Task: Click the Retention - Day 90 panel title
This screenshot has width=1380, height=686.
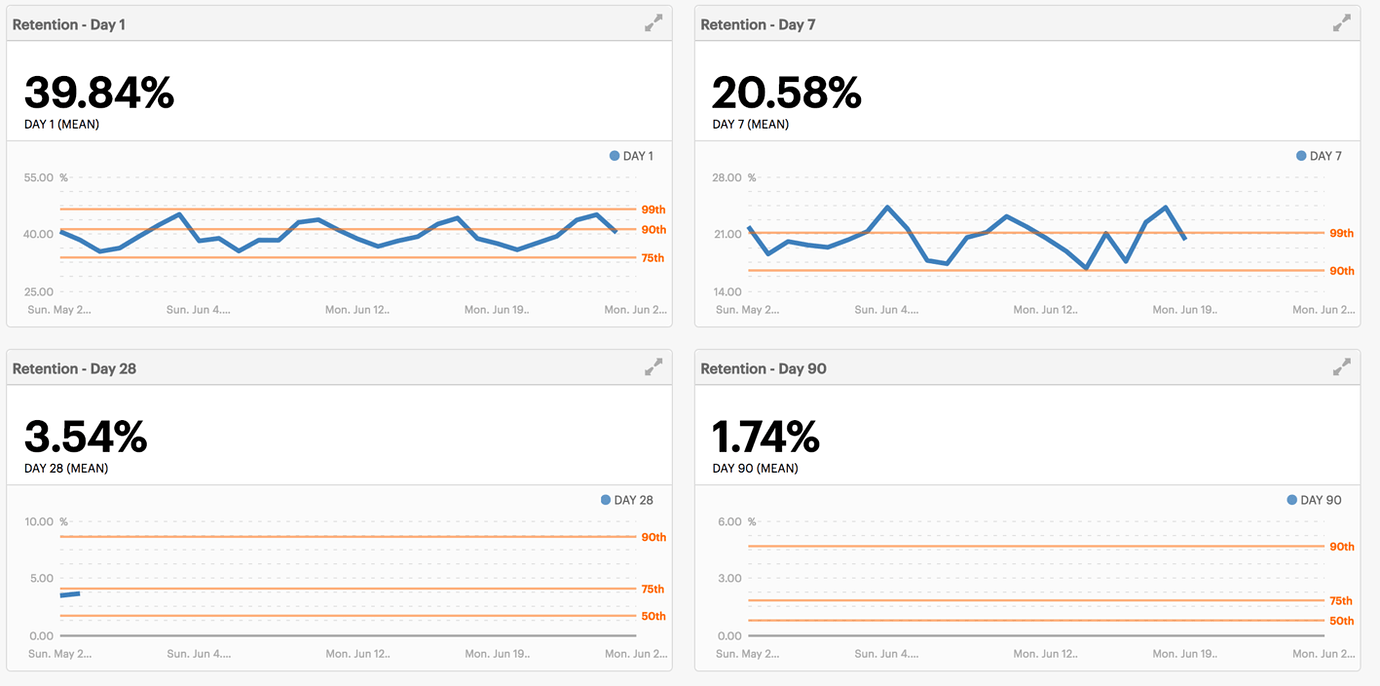Action: coord(763,368)
